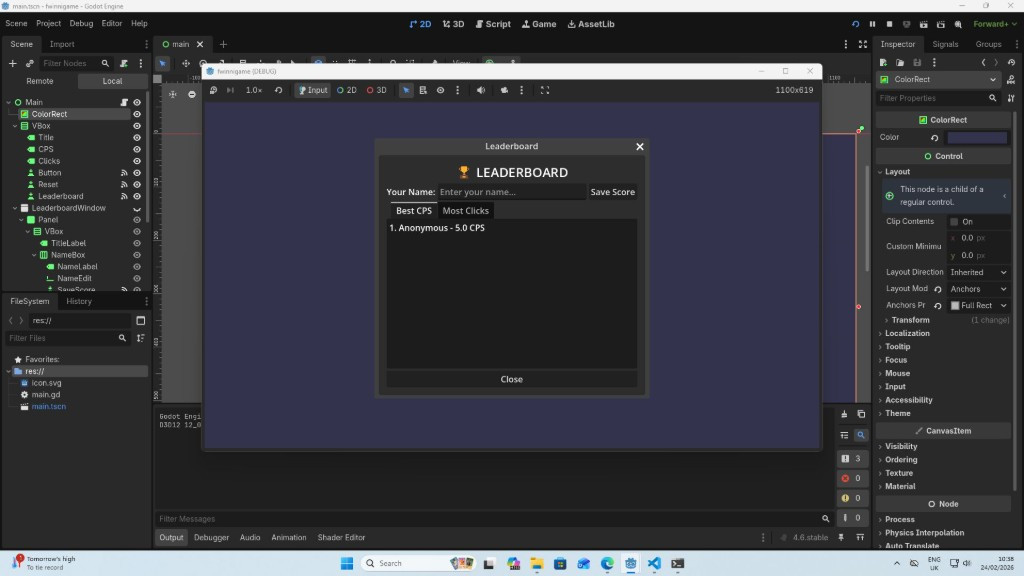Viewport: 1024px width, 576px height.
Task: Collapse the LeaderboardWindow tree node
Action: [9, 208]
